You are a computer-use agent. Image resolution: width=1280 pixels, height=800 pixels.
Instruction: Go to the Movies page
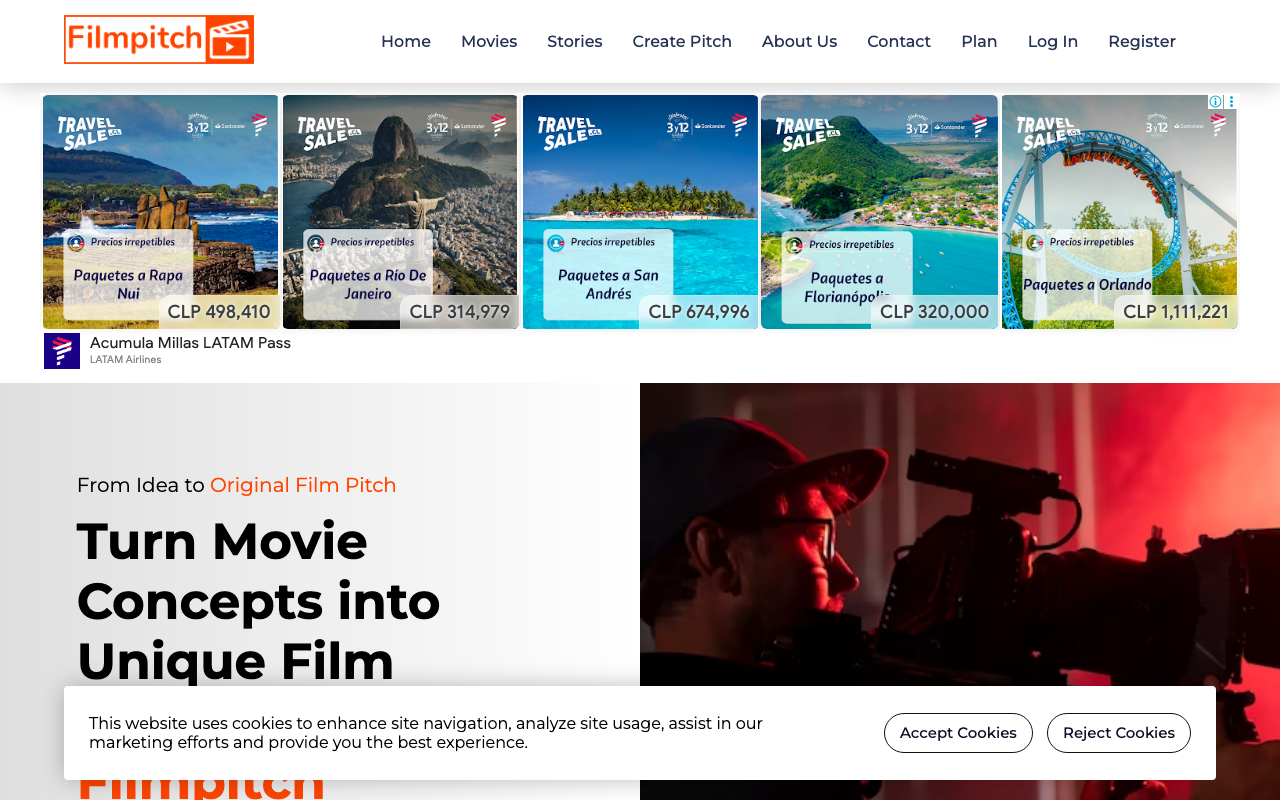(x=488, y=41)
